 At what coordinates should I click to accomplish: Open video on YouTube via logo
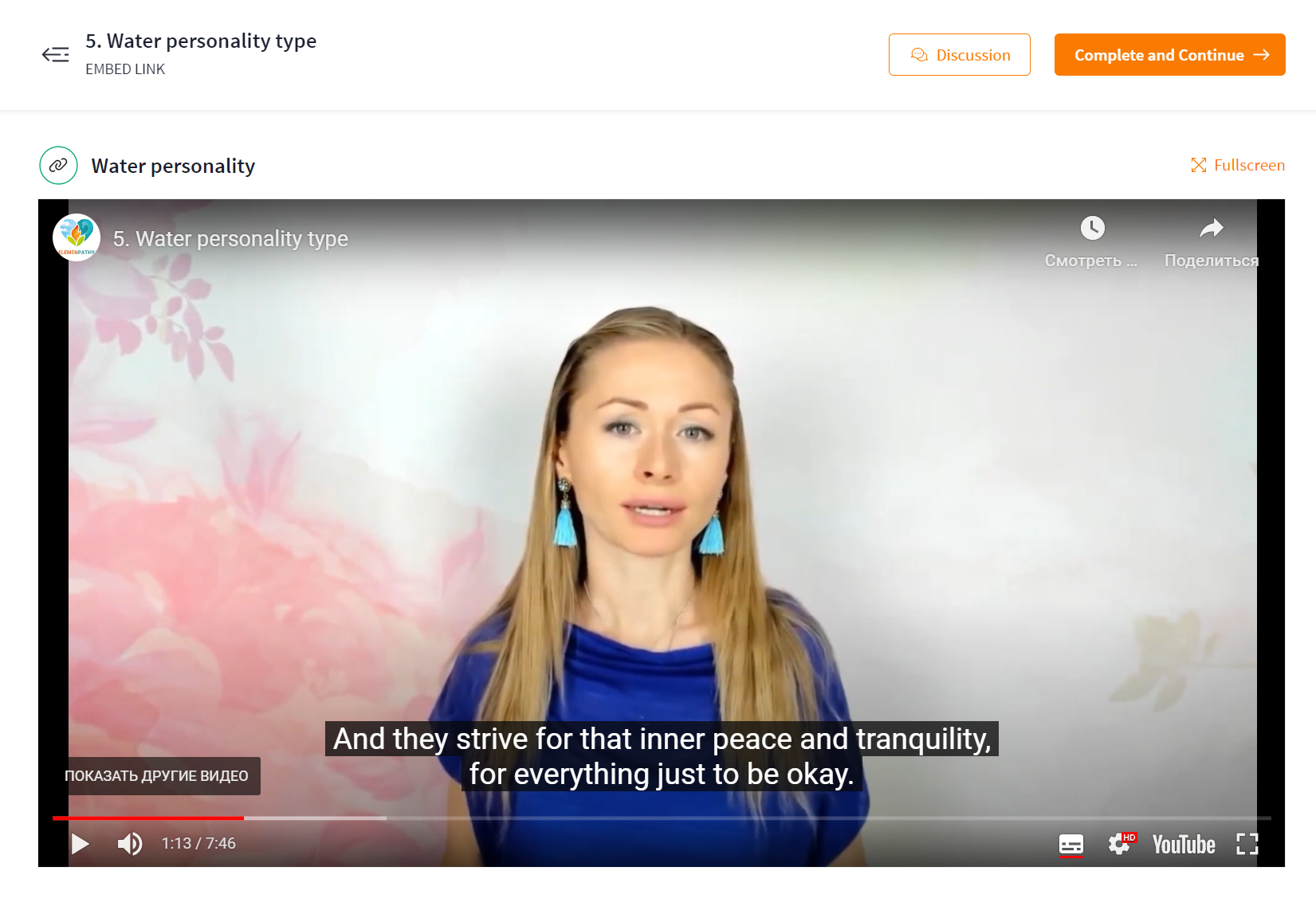[1184, 845]
